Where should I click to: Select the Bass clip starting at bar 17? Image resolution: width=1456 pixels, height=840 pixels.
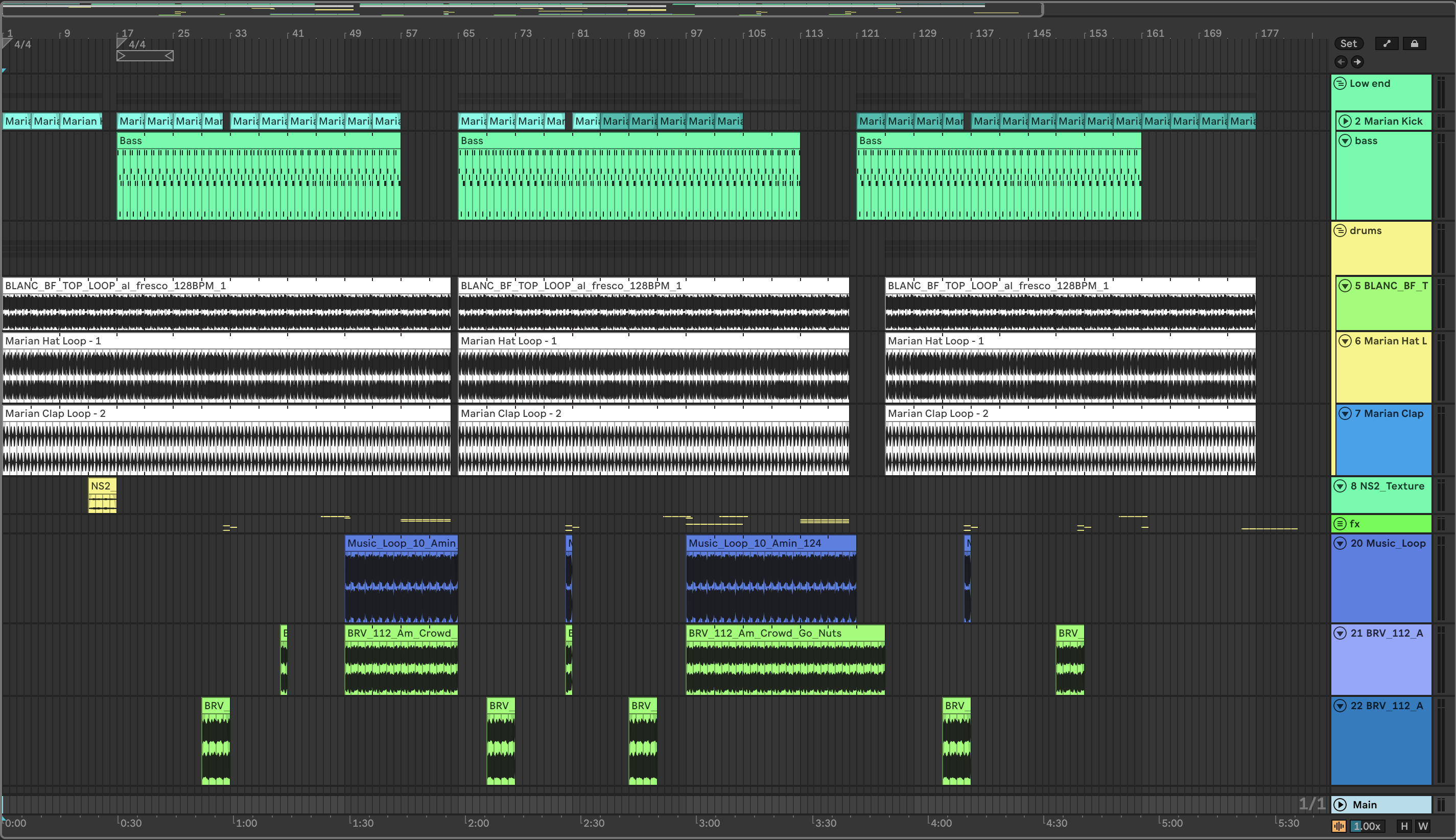click(x=259, y=176)
